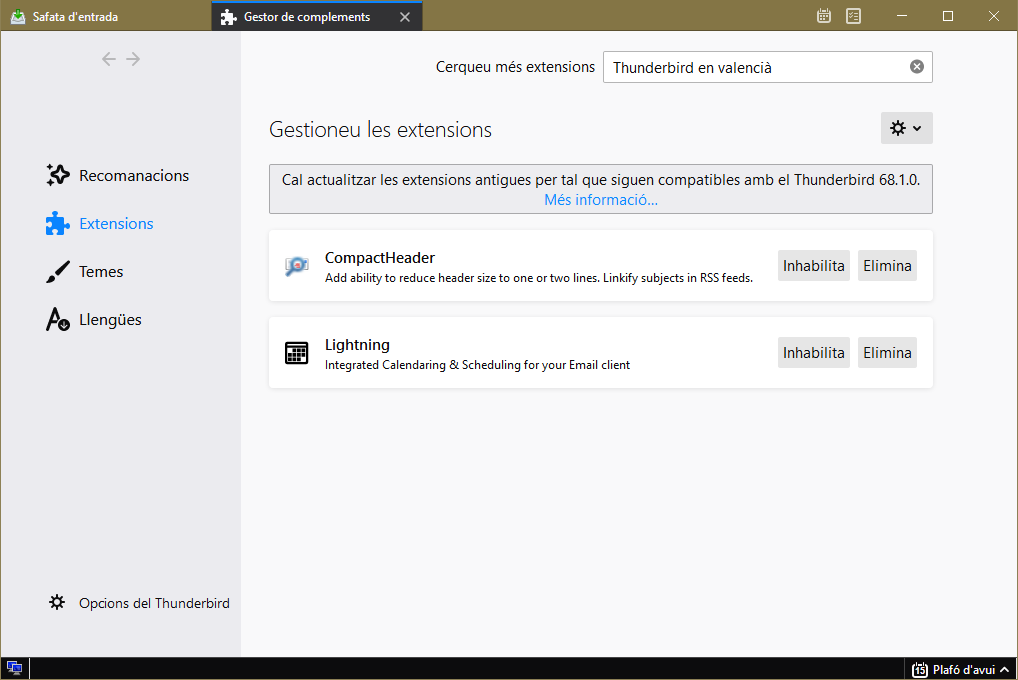Image resolution: width=1018 pixels, height=680 pixels.
Task: Click the CompactHeader description text
Action: [x=539, y=278]
